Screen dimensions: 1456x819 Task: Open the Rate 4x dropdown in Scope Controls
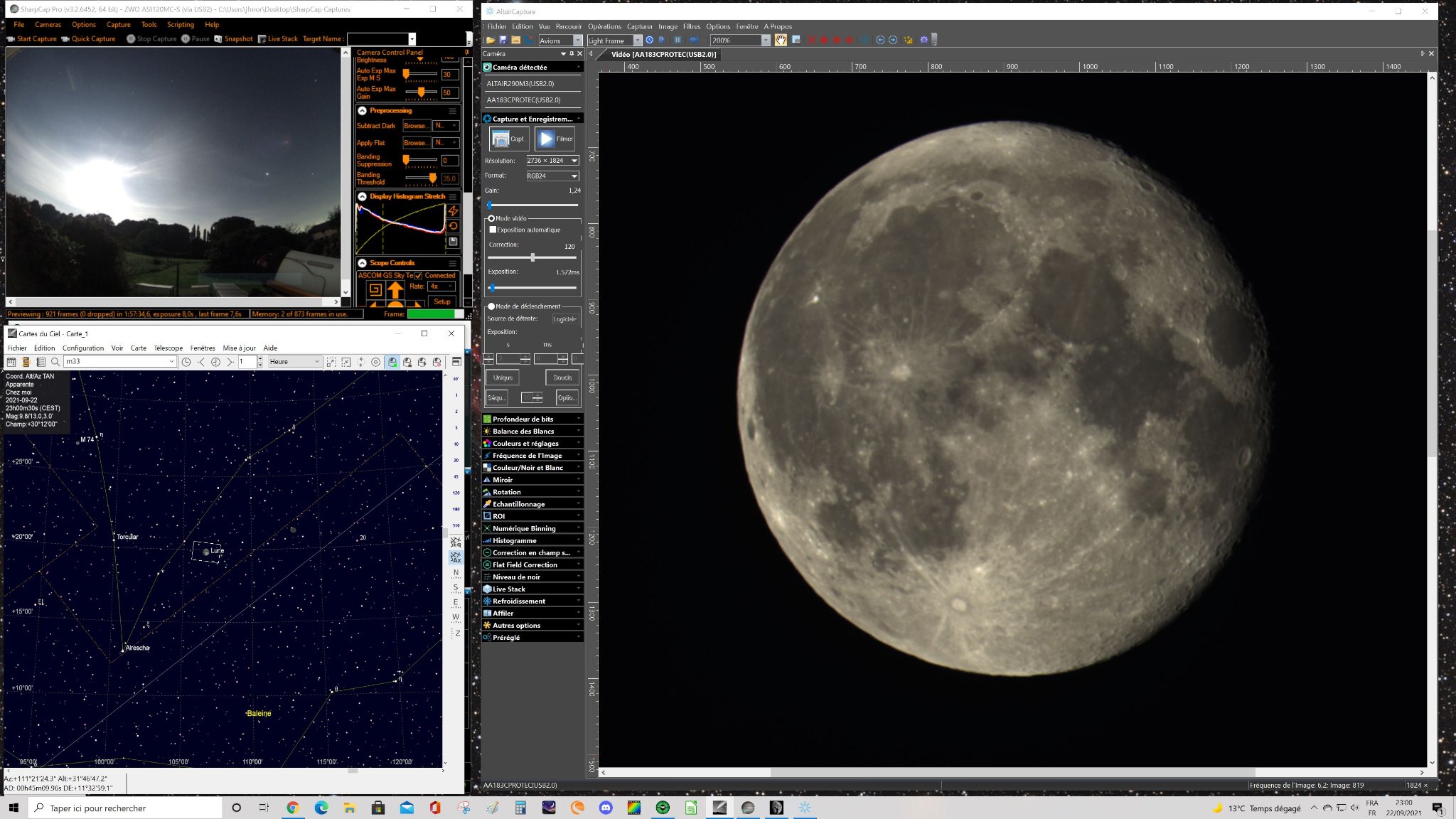point(441,287)
